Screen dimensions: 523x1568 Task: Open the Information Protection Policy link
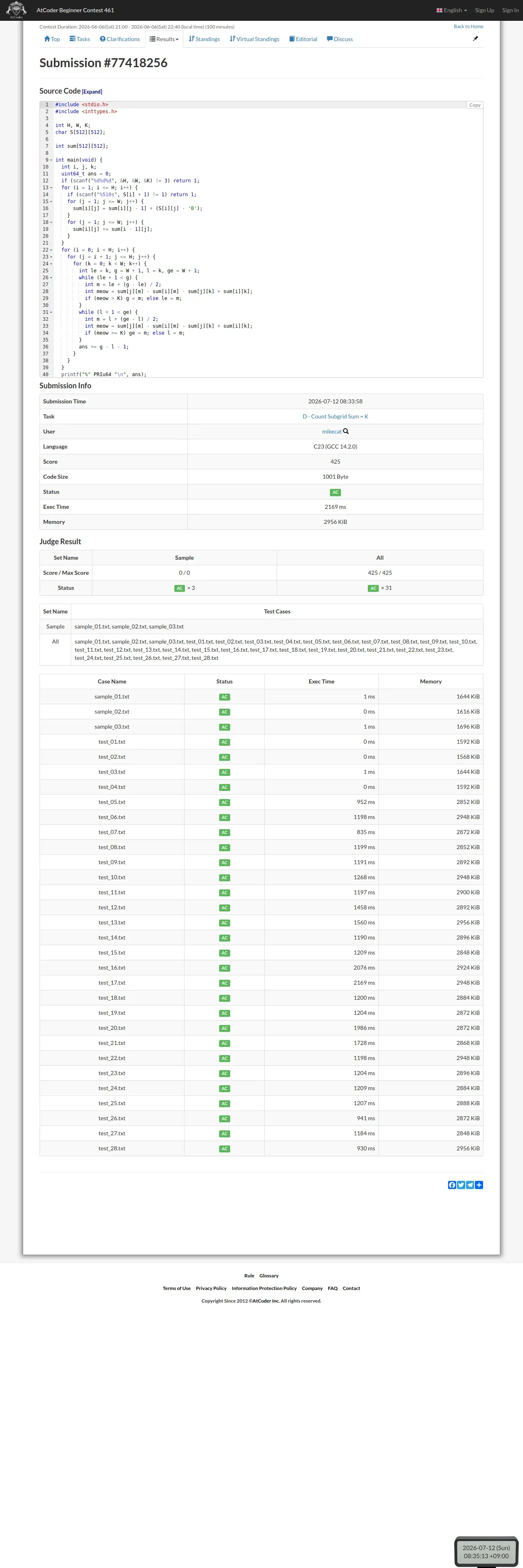pos(264,1288)
